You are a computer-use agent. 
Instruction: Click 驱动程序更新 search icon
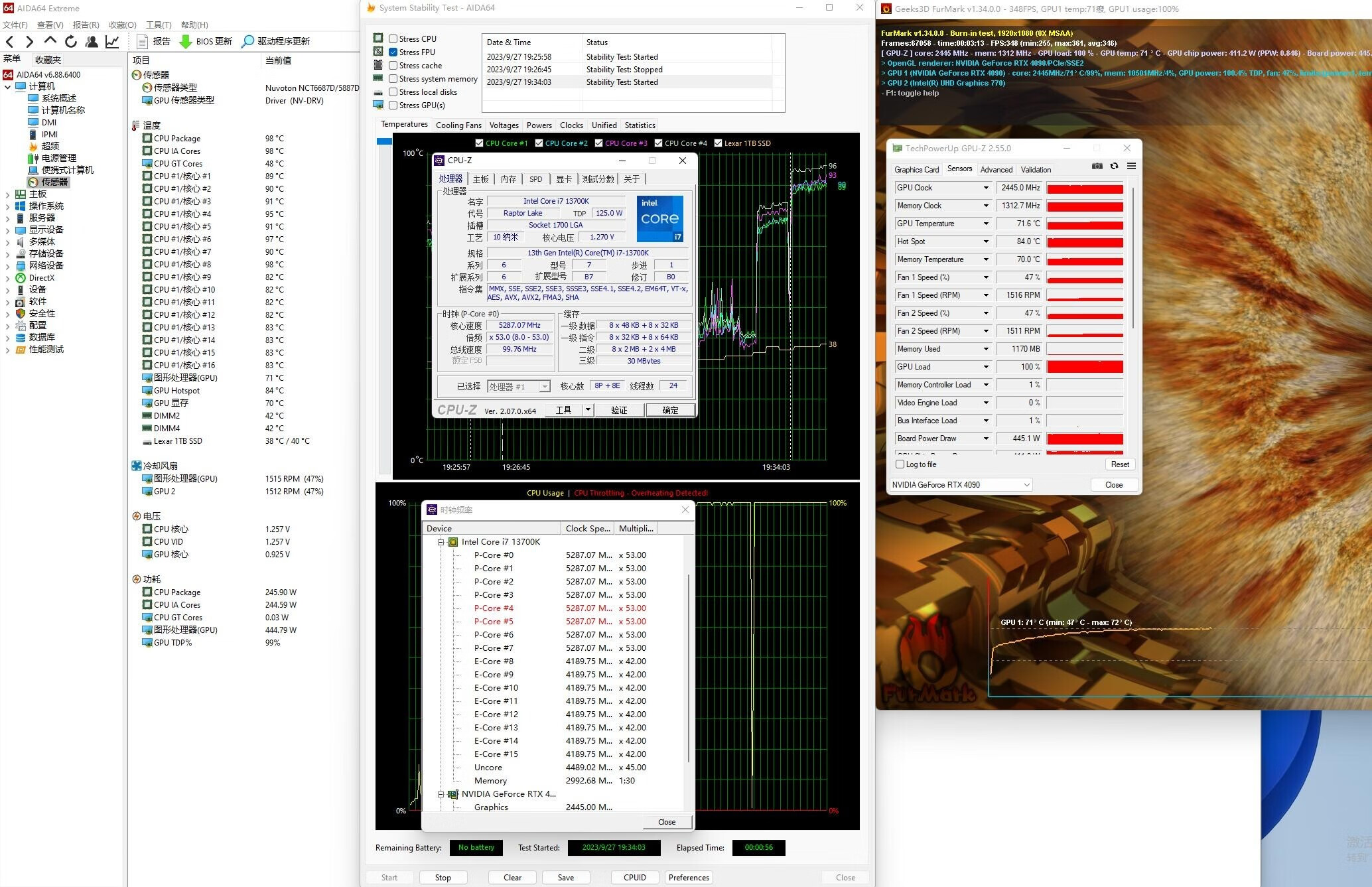[247, 41]
